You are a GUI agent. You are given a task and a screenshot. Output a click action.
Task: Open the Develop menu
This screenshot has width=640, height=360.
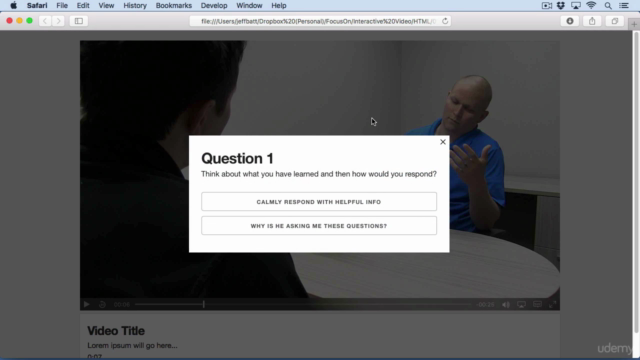(x=214, y=6)
